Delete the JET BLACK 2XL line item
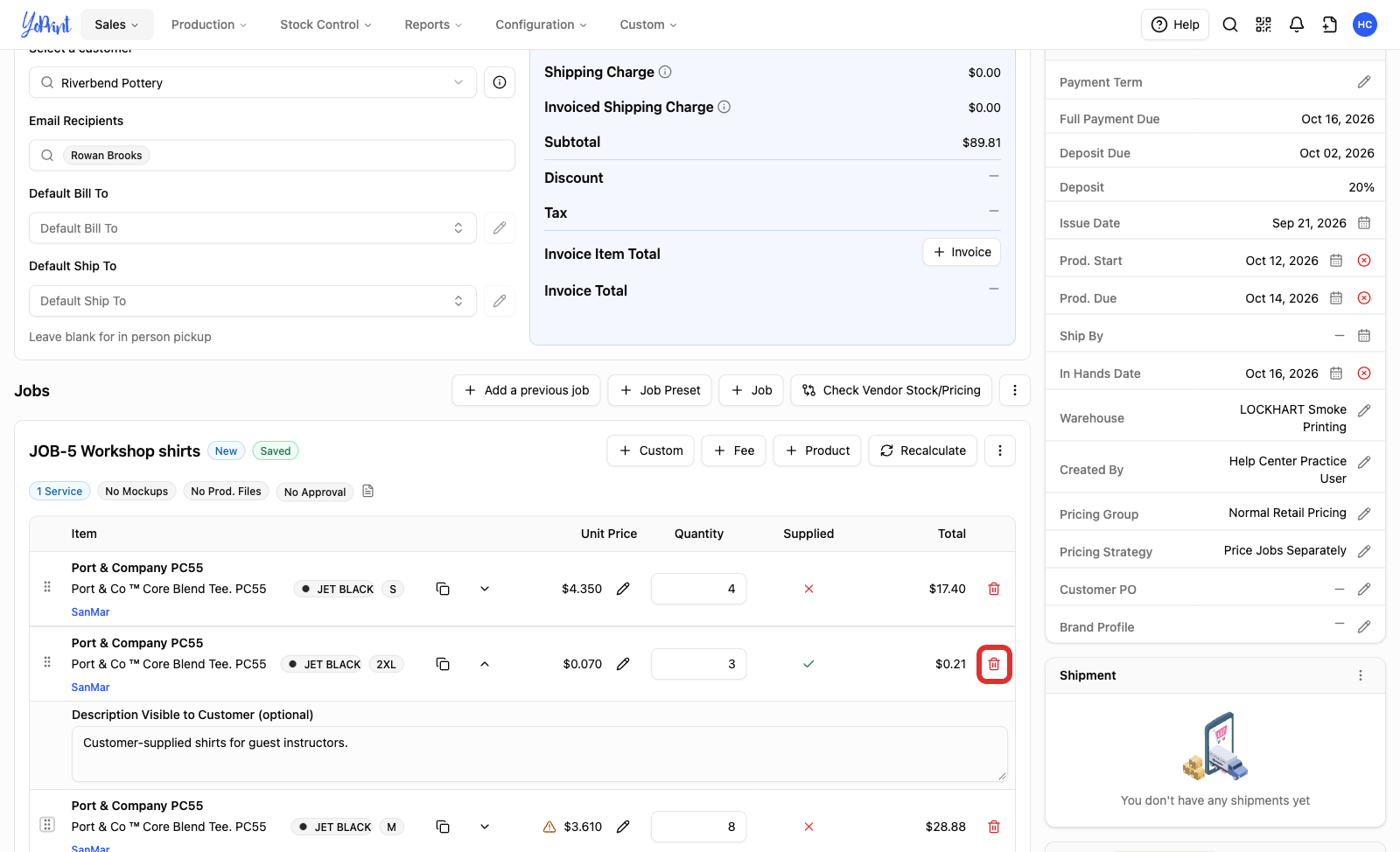 click(x=994, y=664)
